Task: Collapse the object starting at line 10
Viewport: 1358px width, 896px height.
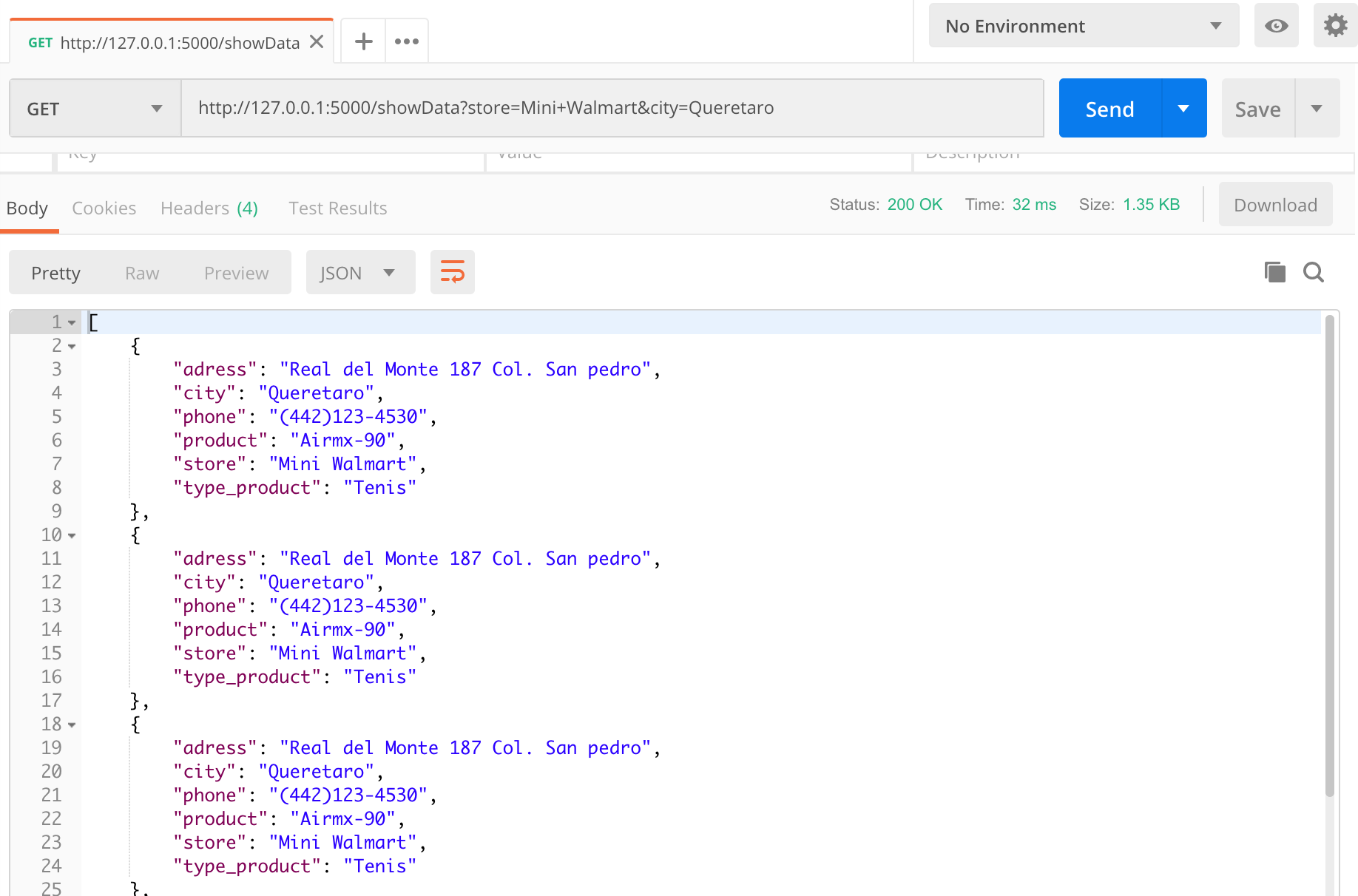Action: click(72, 536)
